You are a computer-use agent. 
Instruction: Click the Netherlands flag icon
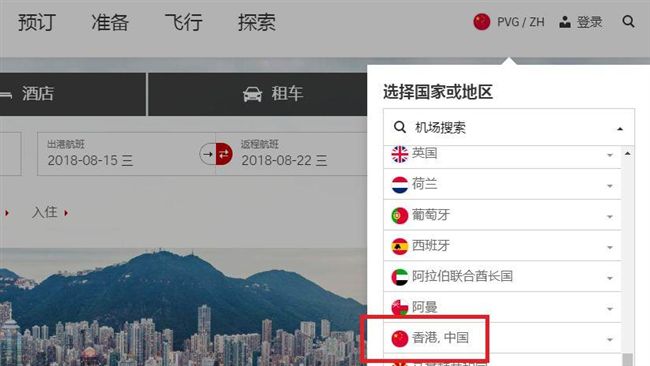point(400,185)
